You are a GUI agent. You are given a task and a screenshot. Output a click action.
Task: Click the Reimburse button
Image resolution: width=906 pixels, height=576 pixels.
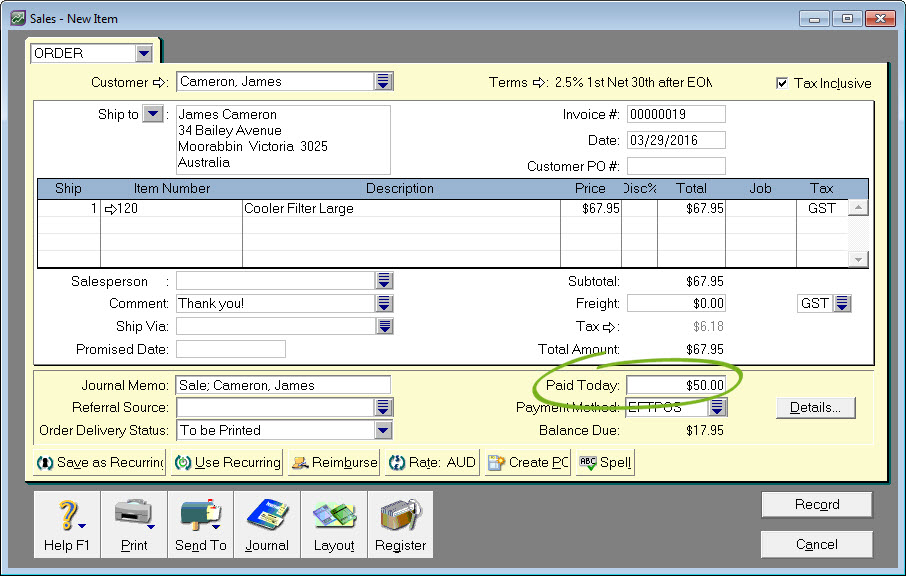point(334,463)
